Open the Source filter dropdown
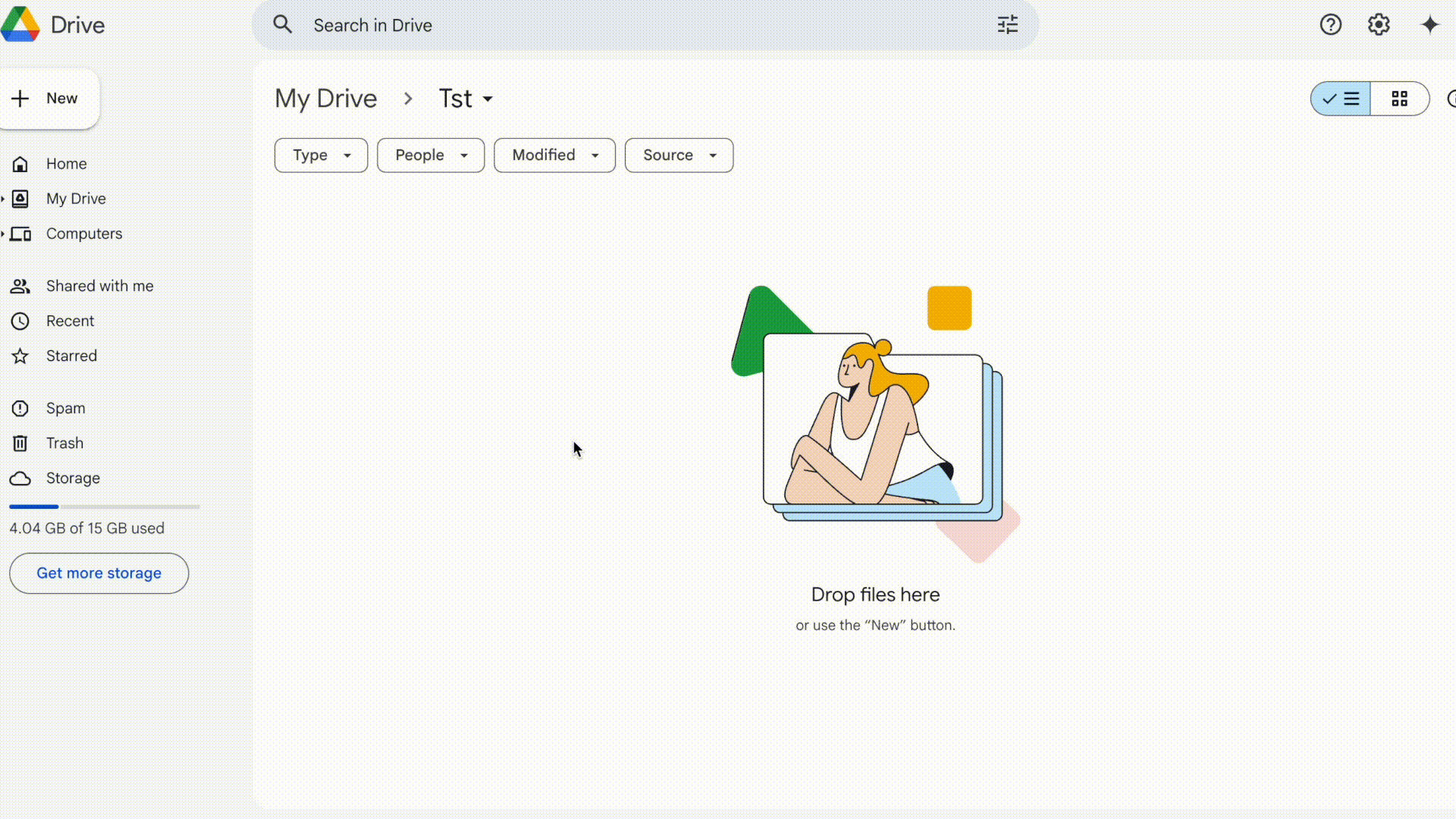The image size is (1456, 819). [679, 155]
